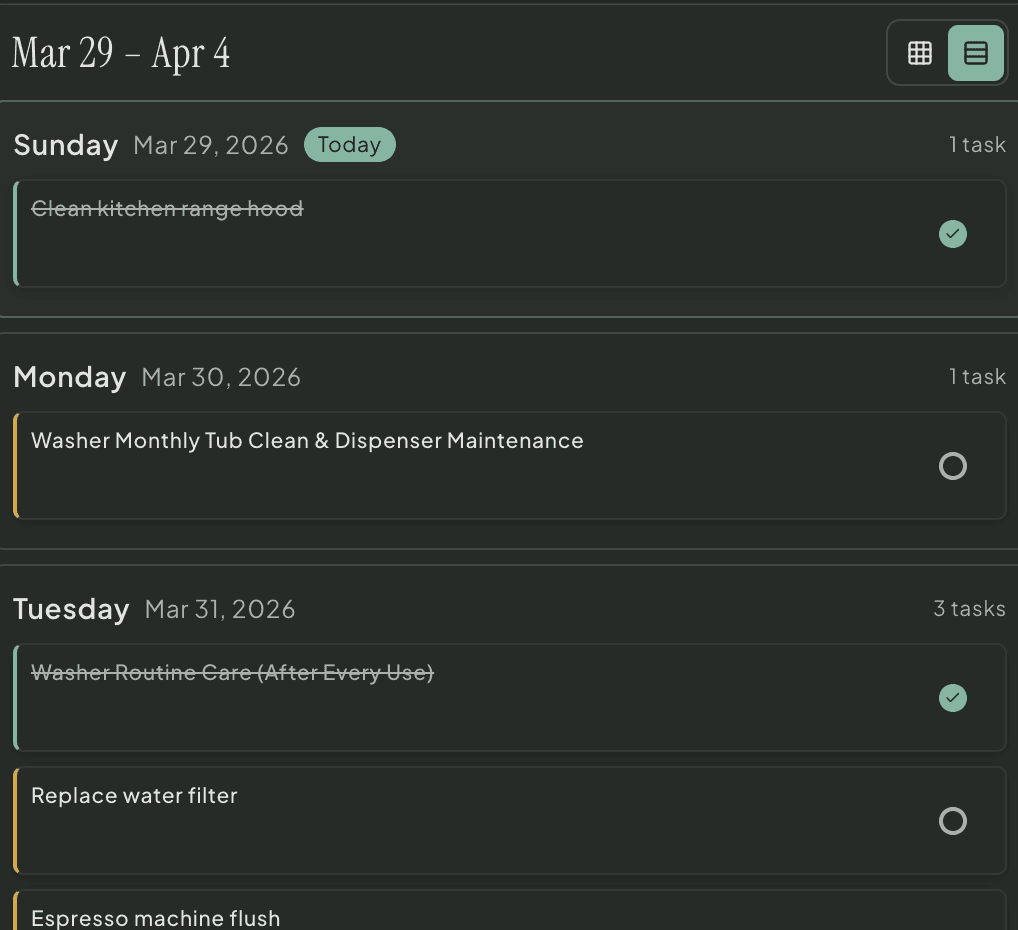Click the Sunday day header
This screenshot has height=930, width=1018.
tap(65, 144)
